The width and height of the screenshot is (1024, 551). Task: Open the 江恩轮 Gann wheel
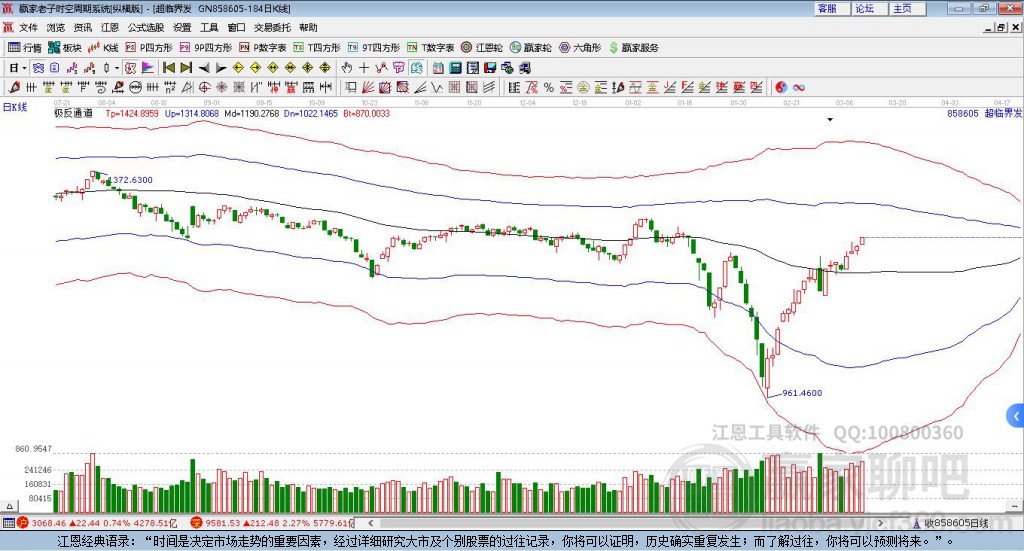click(x=482, y=48)
